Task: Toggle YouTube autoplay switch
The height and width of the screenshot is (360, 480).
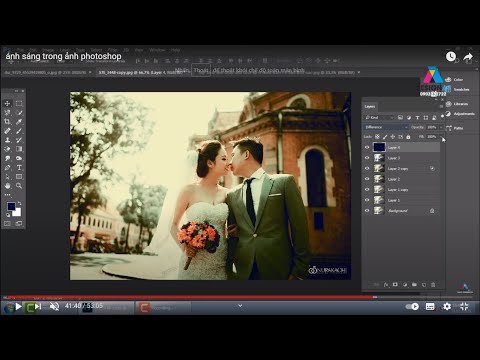Action: pos(412,306)
